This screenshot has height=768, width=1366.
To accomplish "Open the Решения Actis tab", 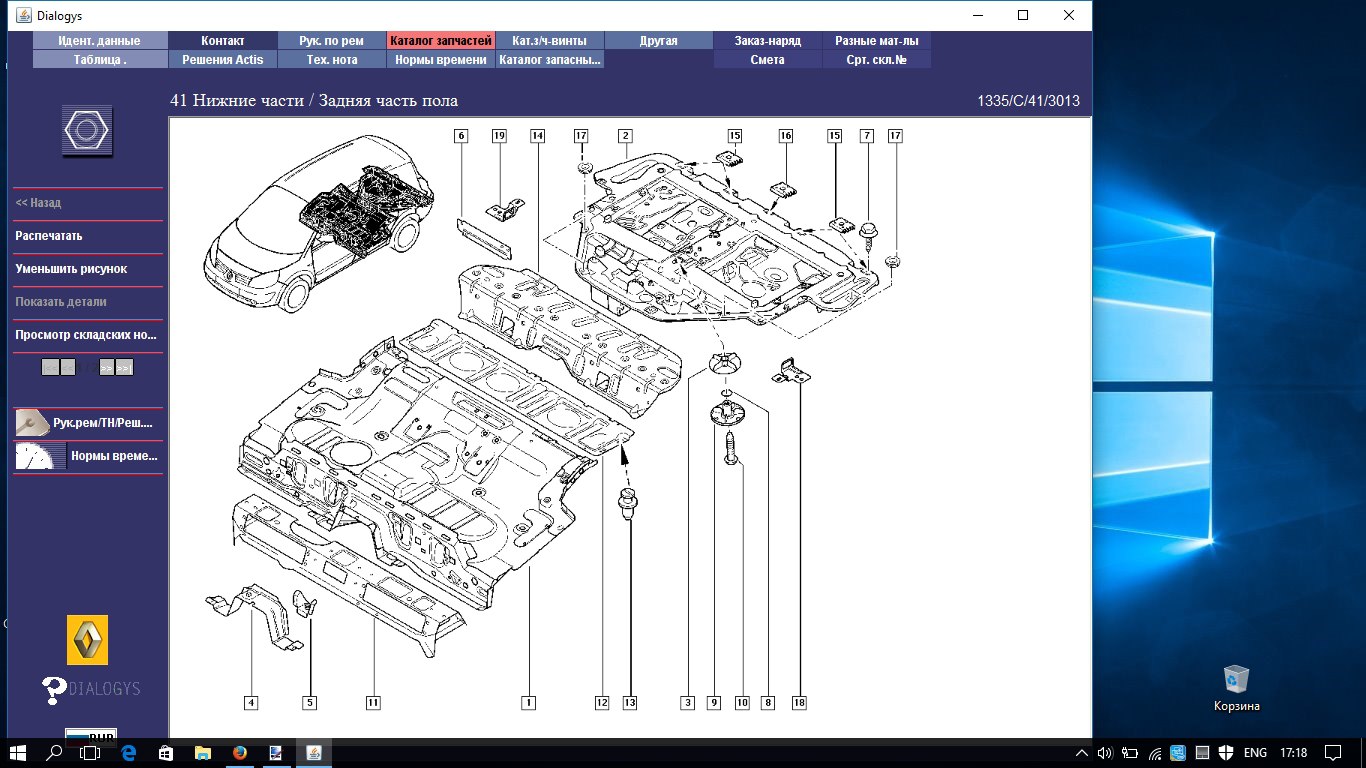I will (223, 60).
